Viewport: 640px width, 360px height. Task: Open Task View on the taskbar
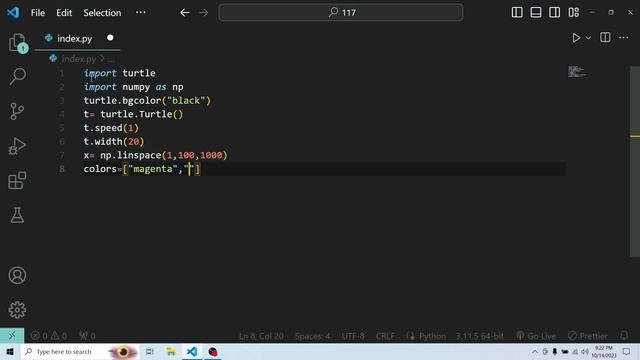149,351
